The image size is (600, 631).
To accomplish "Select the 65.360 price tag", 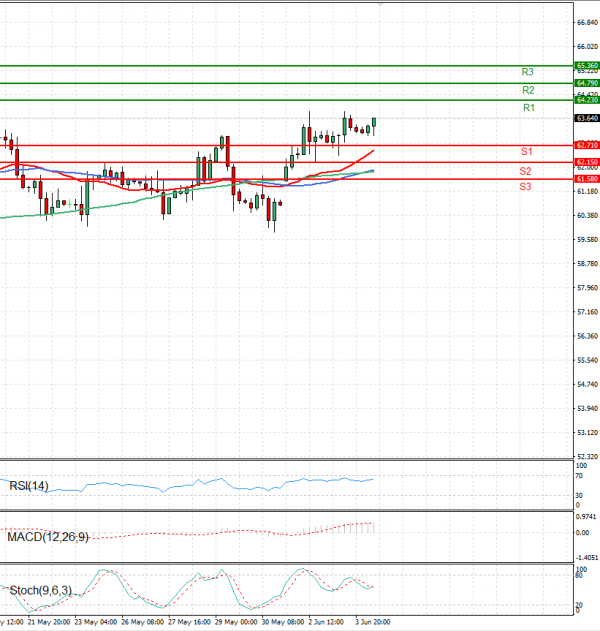I will click(587, 65).
